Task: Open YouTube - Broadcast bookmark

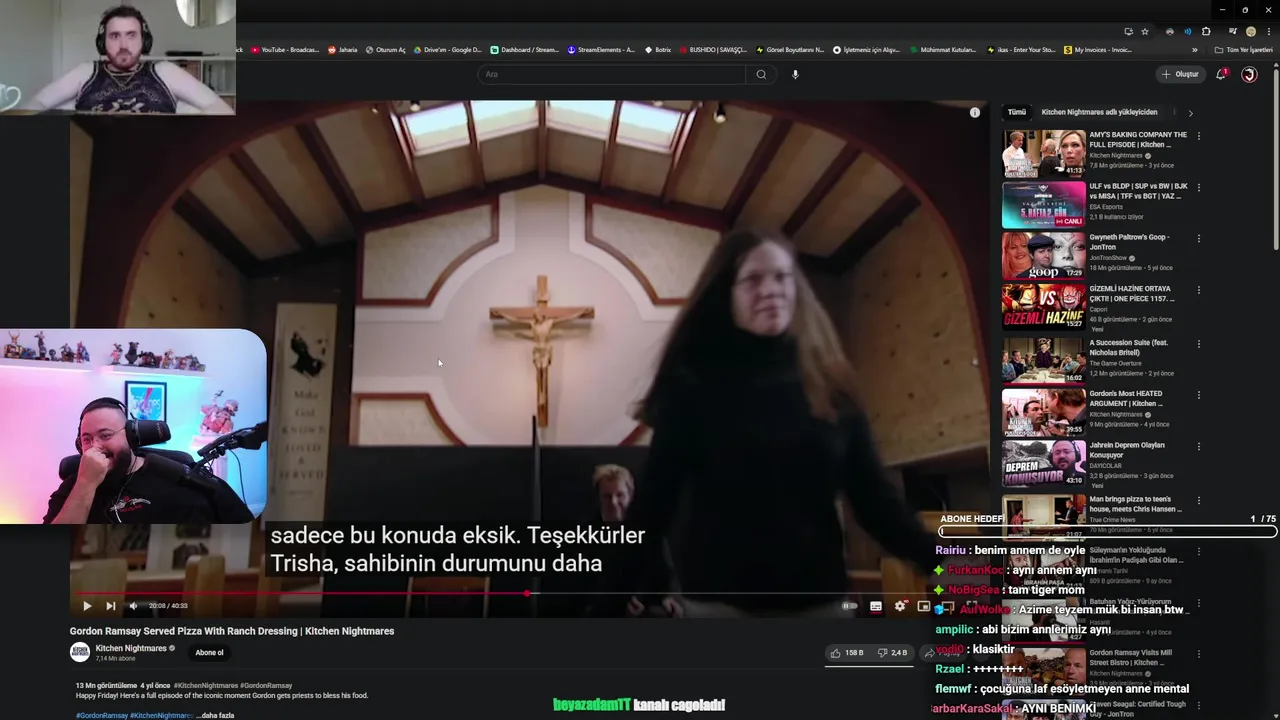Action: [x=285, y=50]
